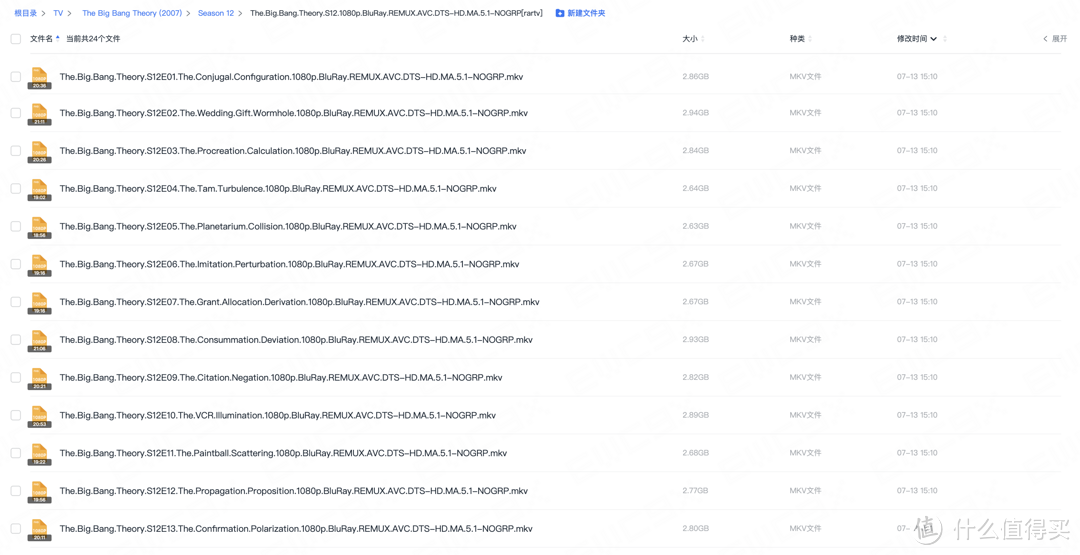Check the box for S12E02 file
The image size is (1080, 555).
(15, 113)
